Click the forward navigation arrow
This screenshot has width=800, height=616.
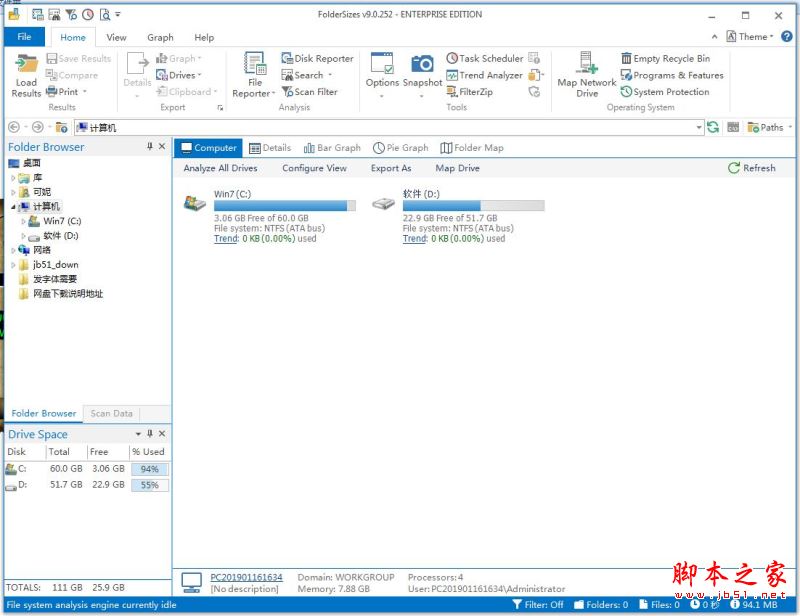coord(38,127)
